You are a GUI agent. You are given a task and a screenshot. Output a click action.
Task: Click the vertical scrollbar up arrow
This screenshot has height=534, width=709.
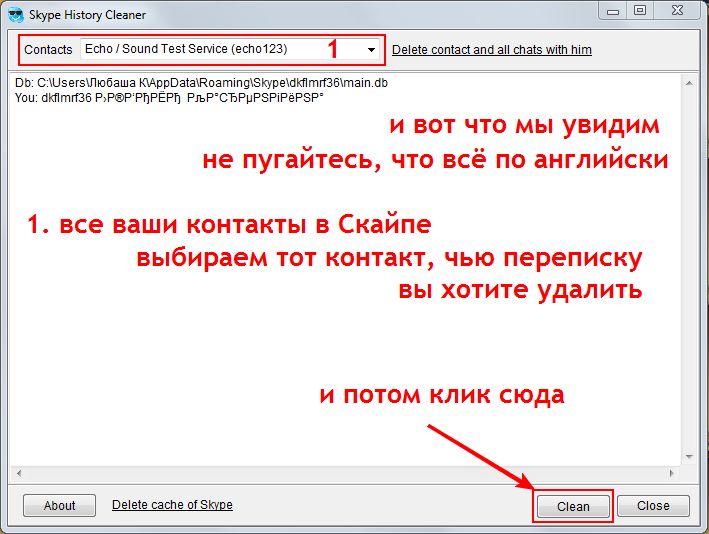[x=689, y=83]
